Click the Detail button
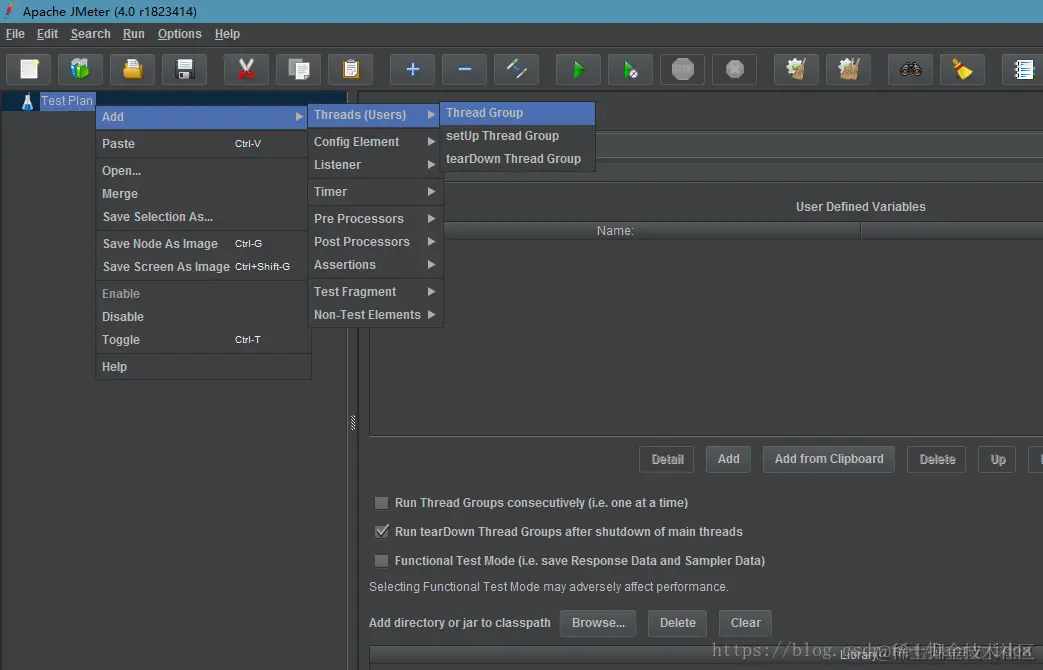1043x670 pixels. tap(667, 459)
